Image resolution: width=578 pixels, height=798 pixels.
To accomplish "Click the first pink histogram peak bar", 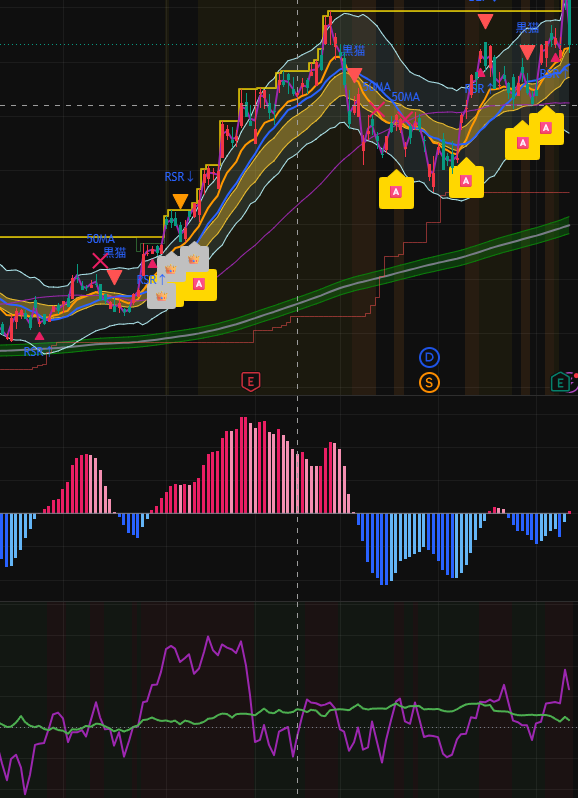I will tap(87, 483).
